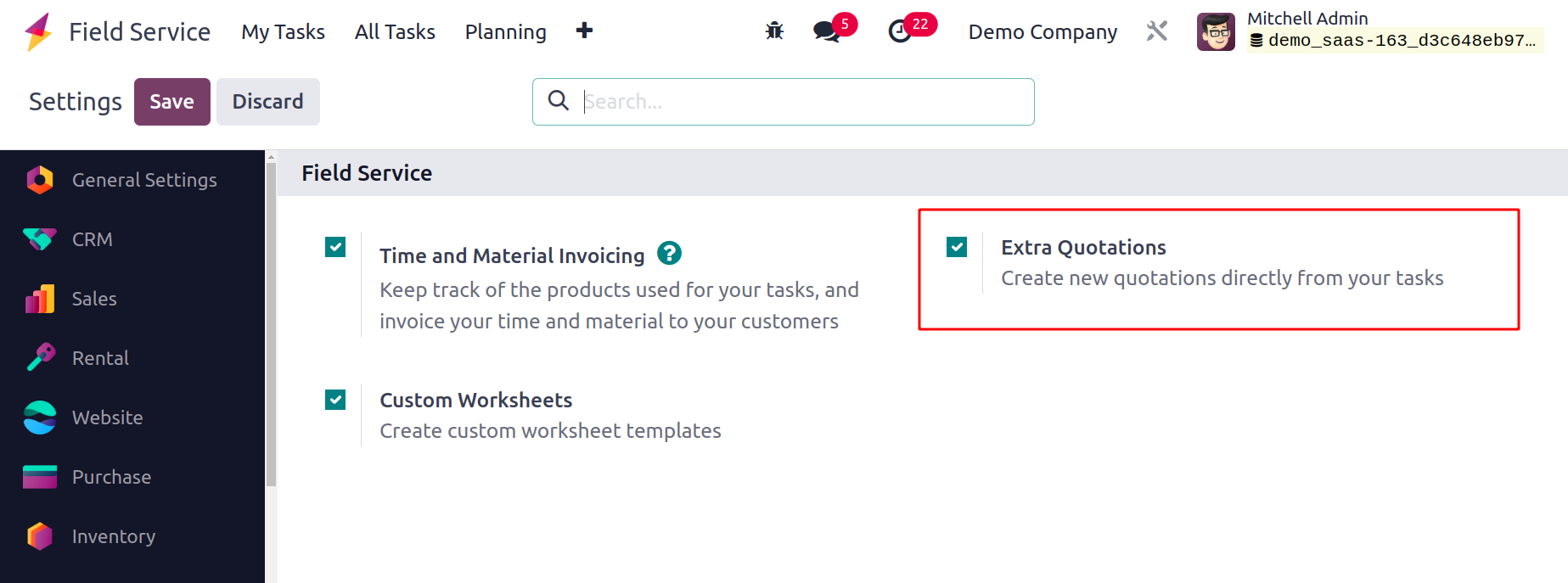Focus the settings search field
The height and width of the screenshot is (583, 1568).
coord(798,102)
